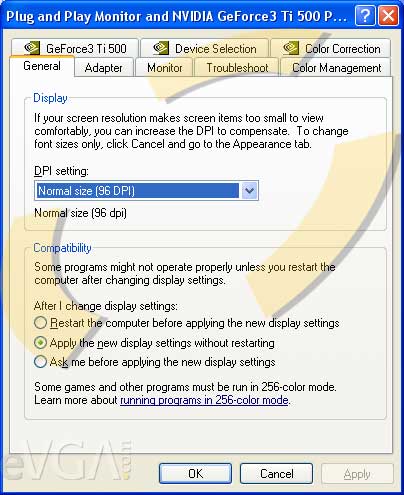
Task: Open the Monitor tab
Action: (x=165, y=68)
